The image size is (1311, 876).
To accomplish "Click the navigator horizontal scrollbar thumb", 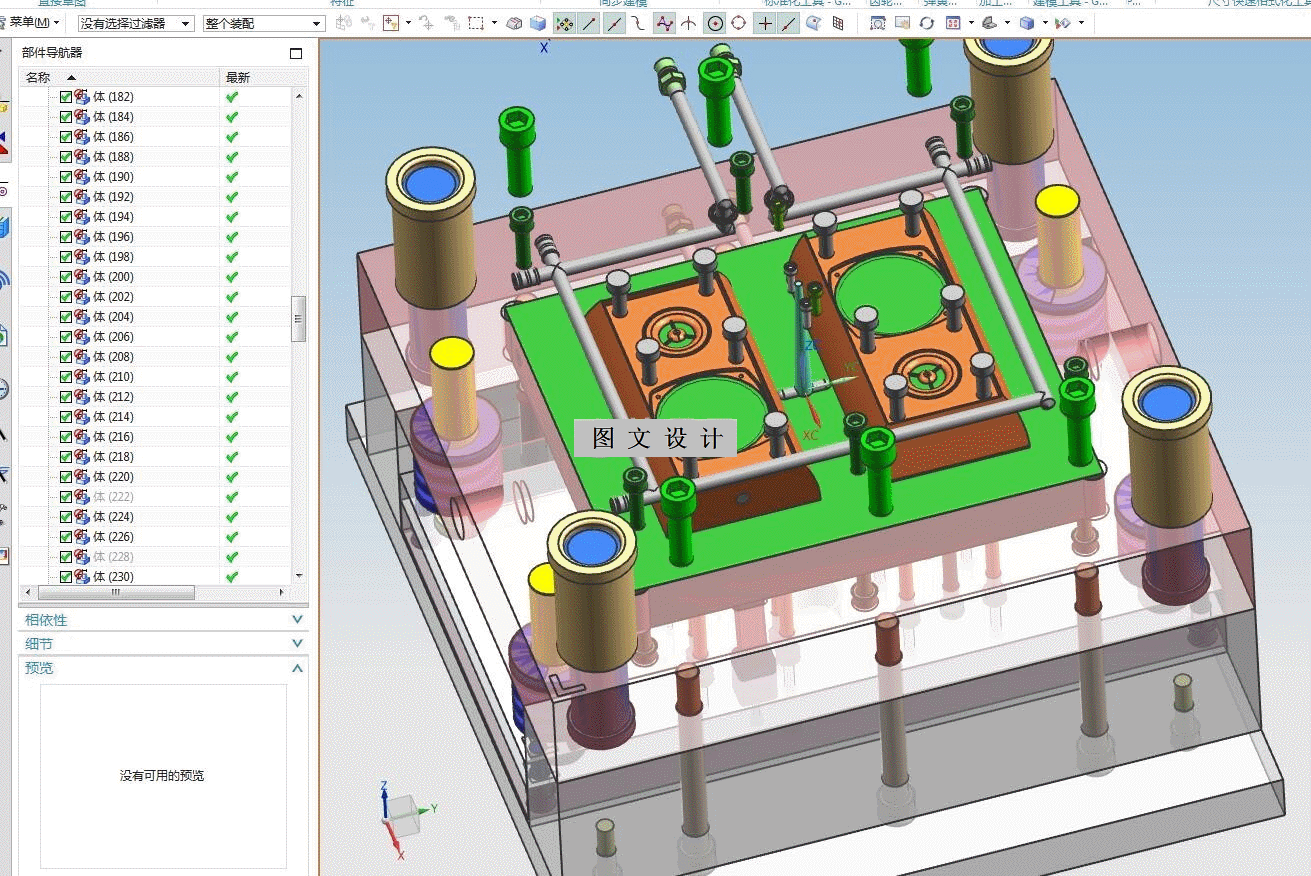I will pos(115,593).
